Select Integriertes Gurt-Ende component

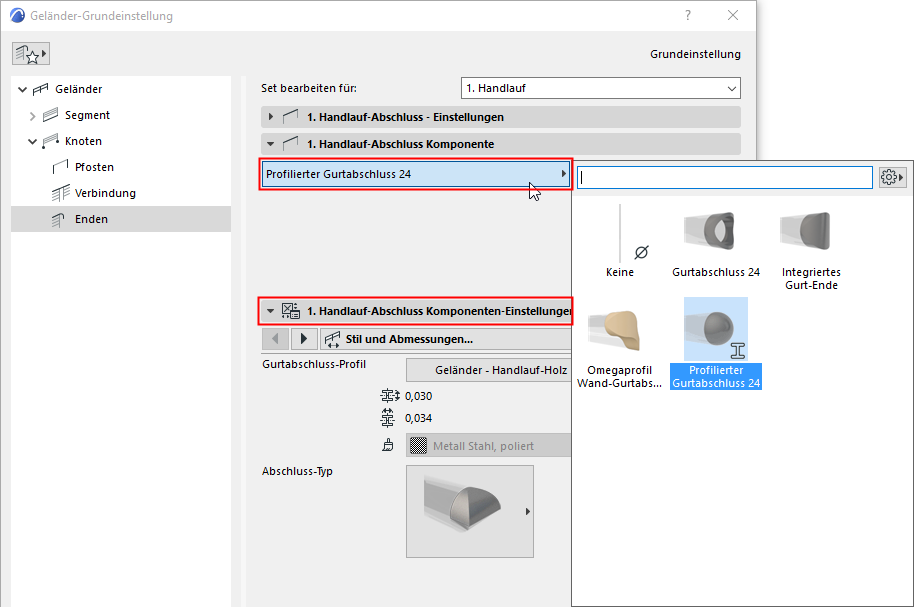pyautogui.click(x=811, y=247)
